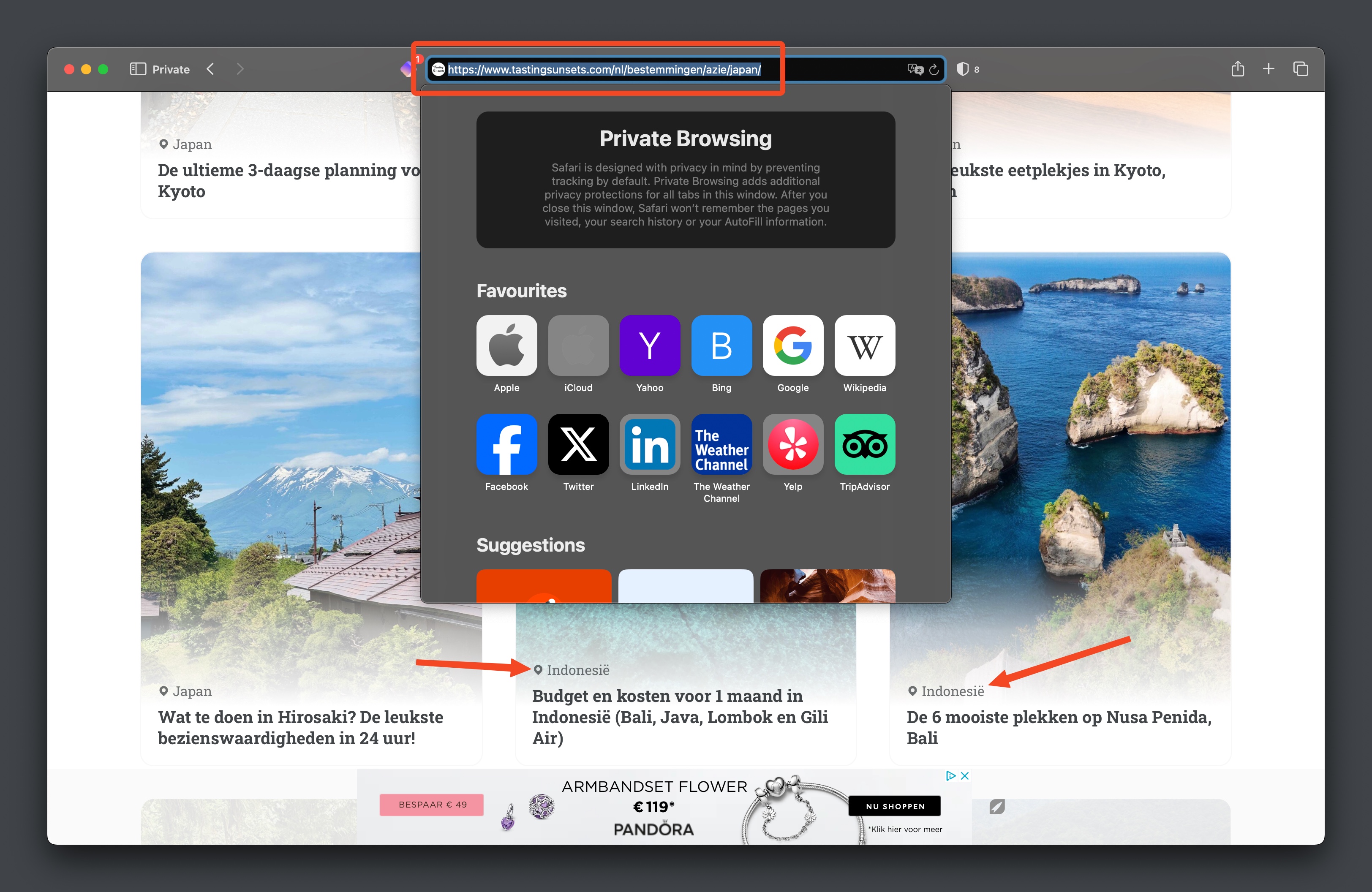This screenshot has width=1372, height=892.
Task: Click the Share icon in toolbar
Action: click(1237, 68)
